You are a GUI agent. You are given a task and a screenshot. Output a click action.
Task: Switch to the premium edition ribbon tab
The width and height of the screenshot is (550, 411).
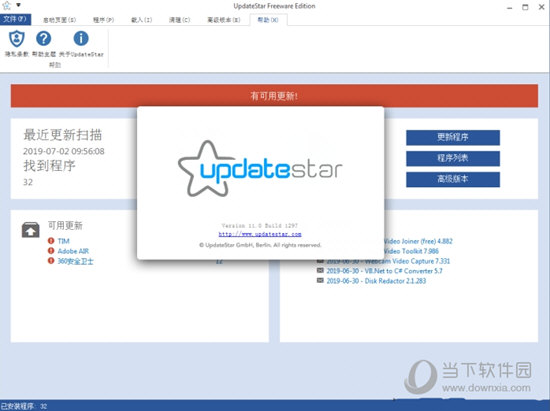click(x=223, y=20)
